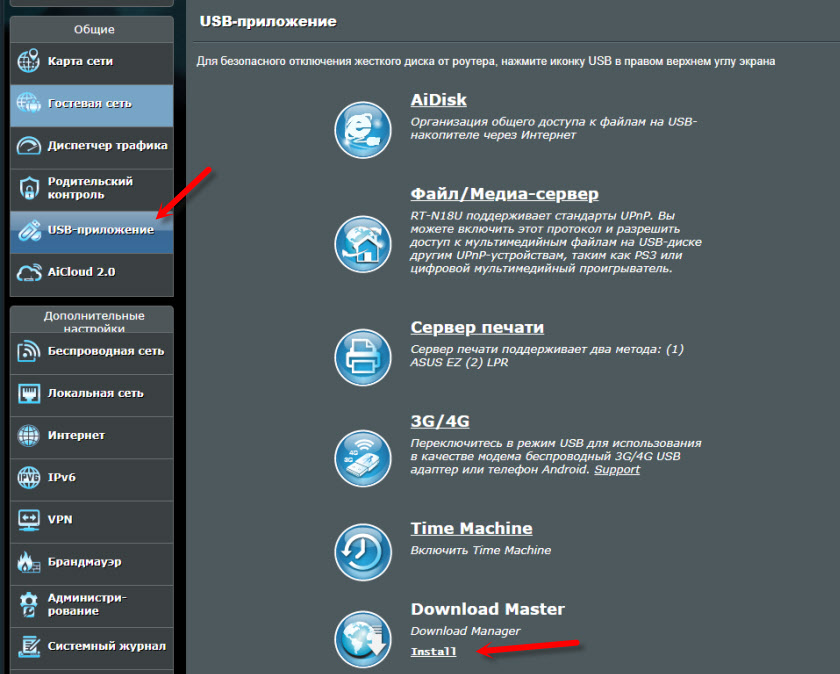Open IPv6 settings
This screenshot has width=840, height=674.
pyautogui.click(x=92, y=478)
